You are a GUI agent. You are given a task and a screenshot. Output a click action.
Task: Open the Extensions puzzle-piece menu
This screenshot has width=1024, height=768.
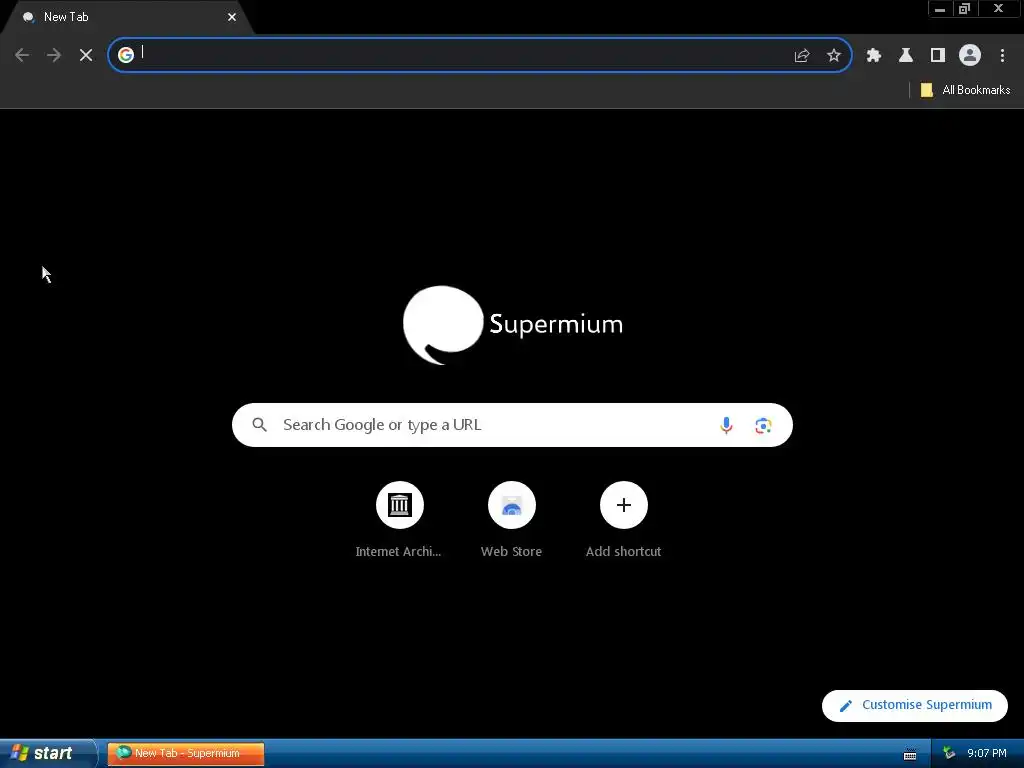tap(874, 56)
